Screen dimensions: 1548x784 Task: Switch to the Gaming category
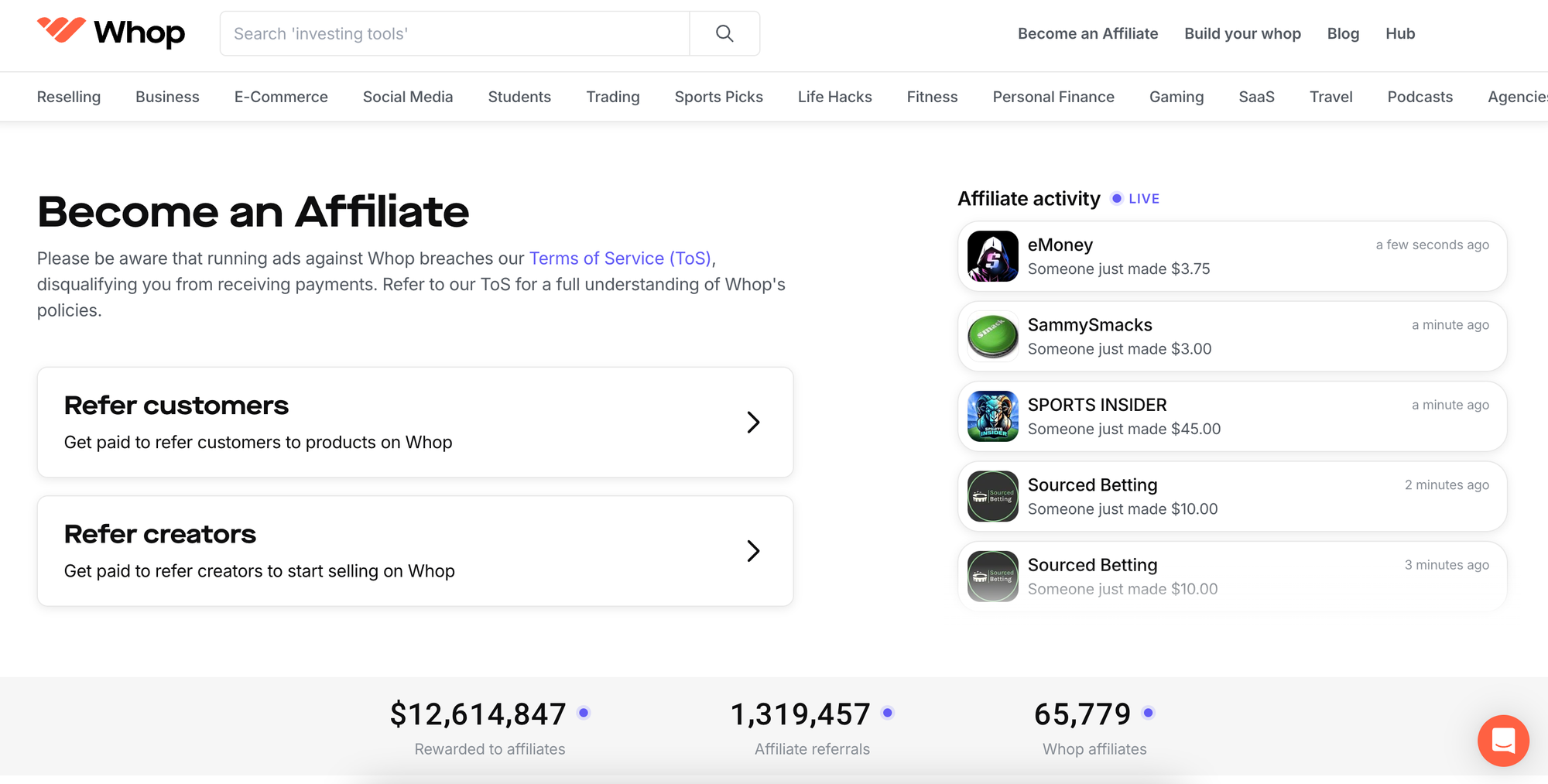point(1176,97)
